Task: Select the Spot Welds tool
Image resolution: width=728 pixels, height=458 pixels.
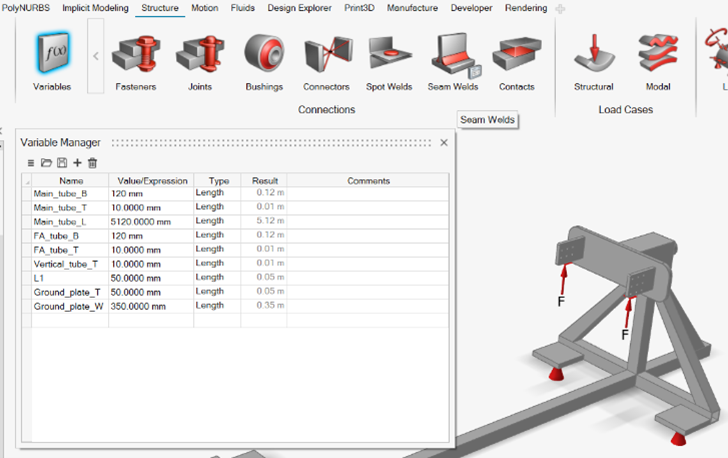Action: [389, 54]
